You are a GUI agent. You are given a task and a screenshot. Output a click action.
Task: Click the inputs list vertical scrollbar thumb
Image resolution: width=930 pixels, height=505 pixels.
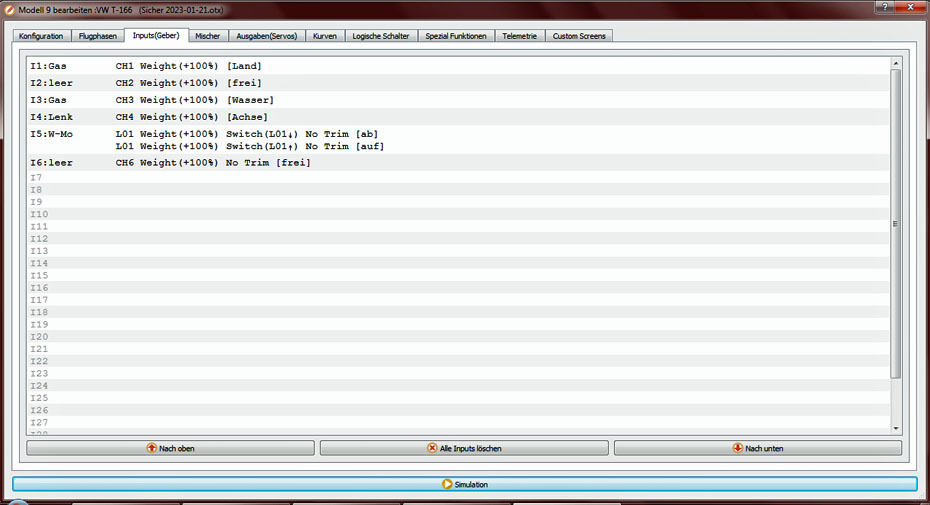coord(896,224)
